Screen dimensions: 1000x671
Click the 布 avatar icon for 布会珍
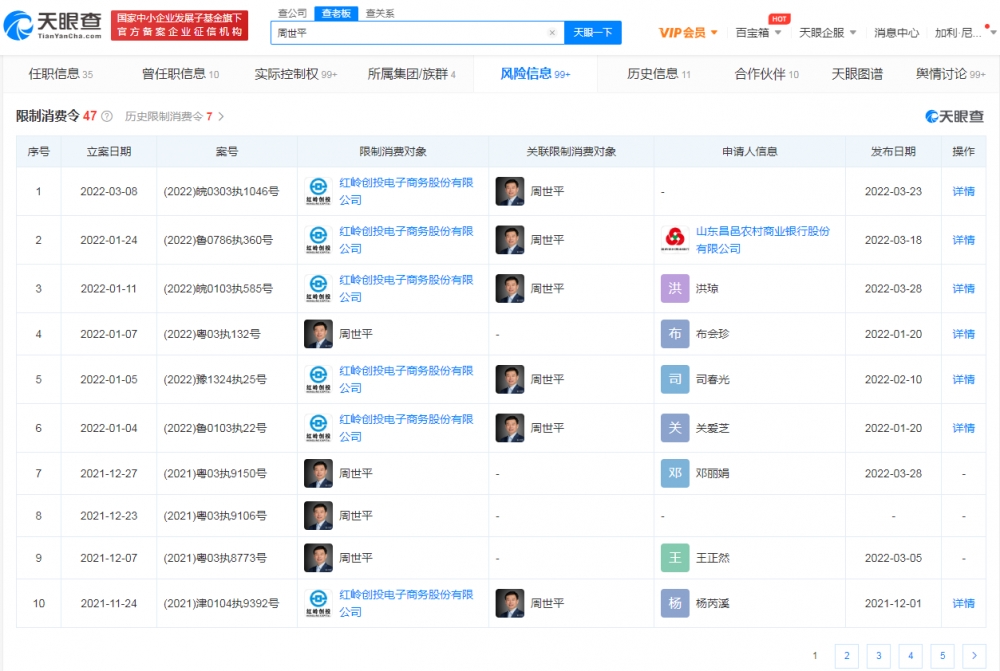tap(675, 334)
